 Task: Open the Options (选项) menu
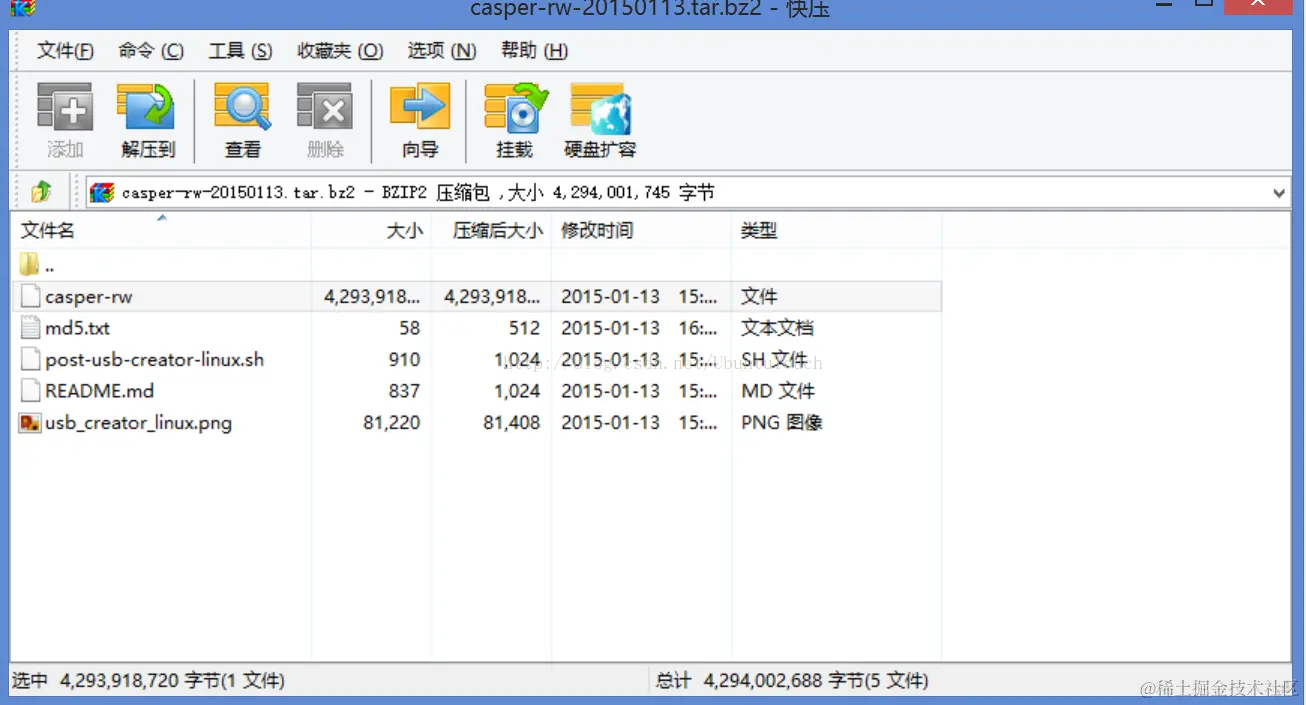point(442,50)
